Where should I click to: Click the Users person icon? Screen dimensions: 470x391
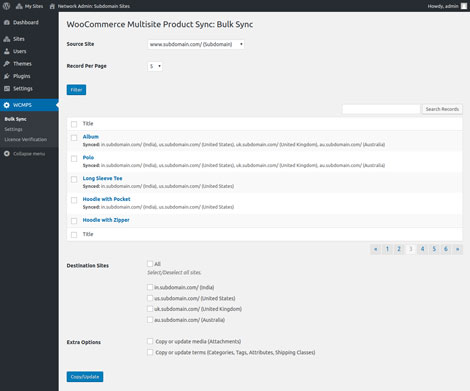[7, 51]
